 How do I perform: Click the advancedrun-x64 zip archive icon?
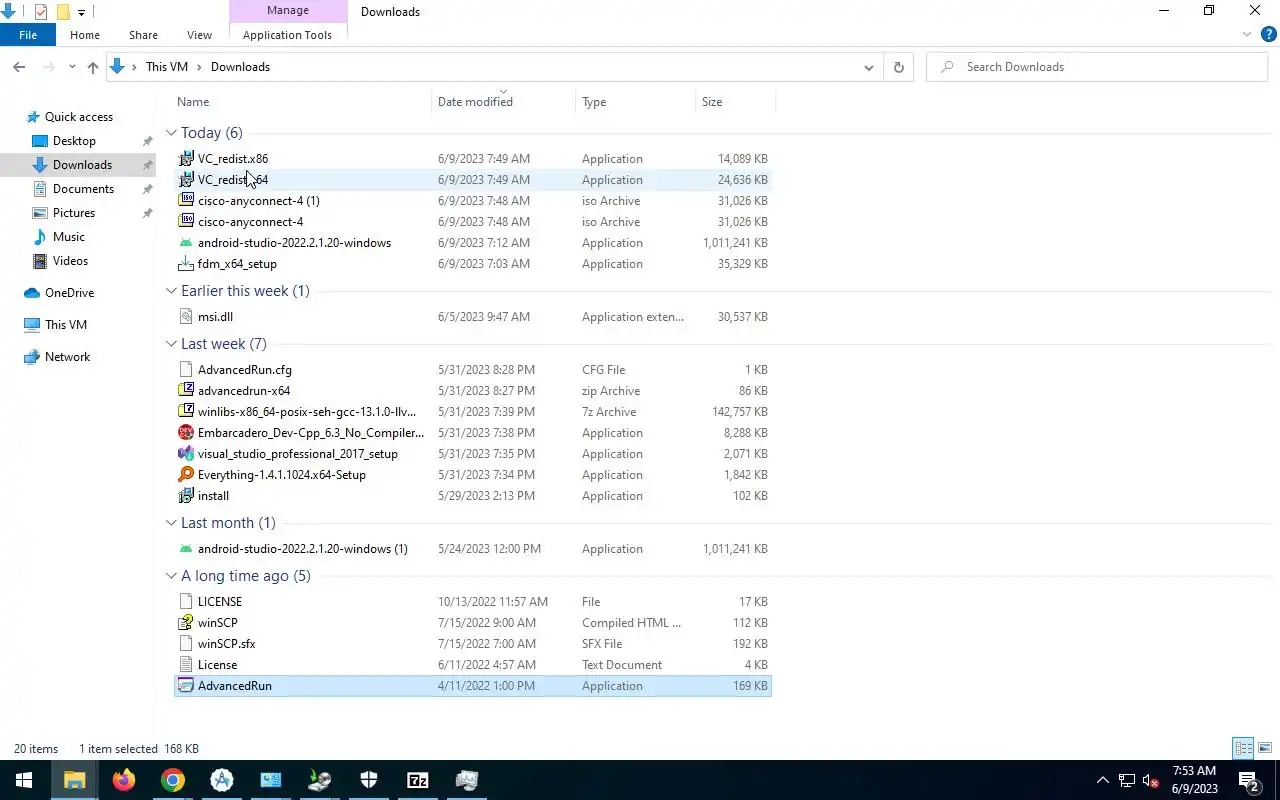click(186, 391)
